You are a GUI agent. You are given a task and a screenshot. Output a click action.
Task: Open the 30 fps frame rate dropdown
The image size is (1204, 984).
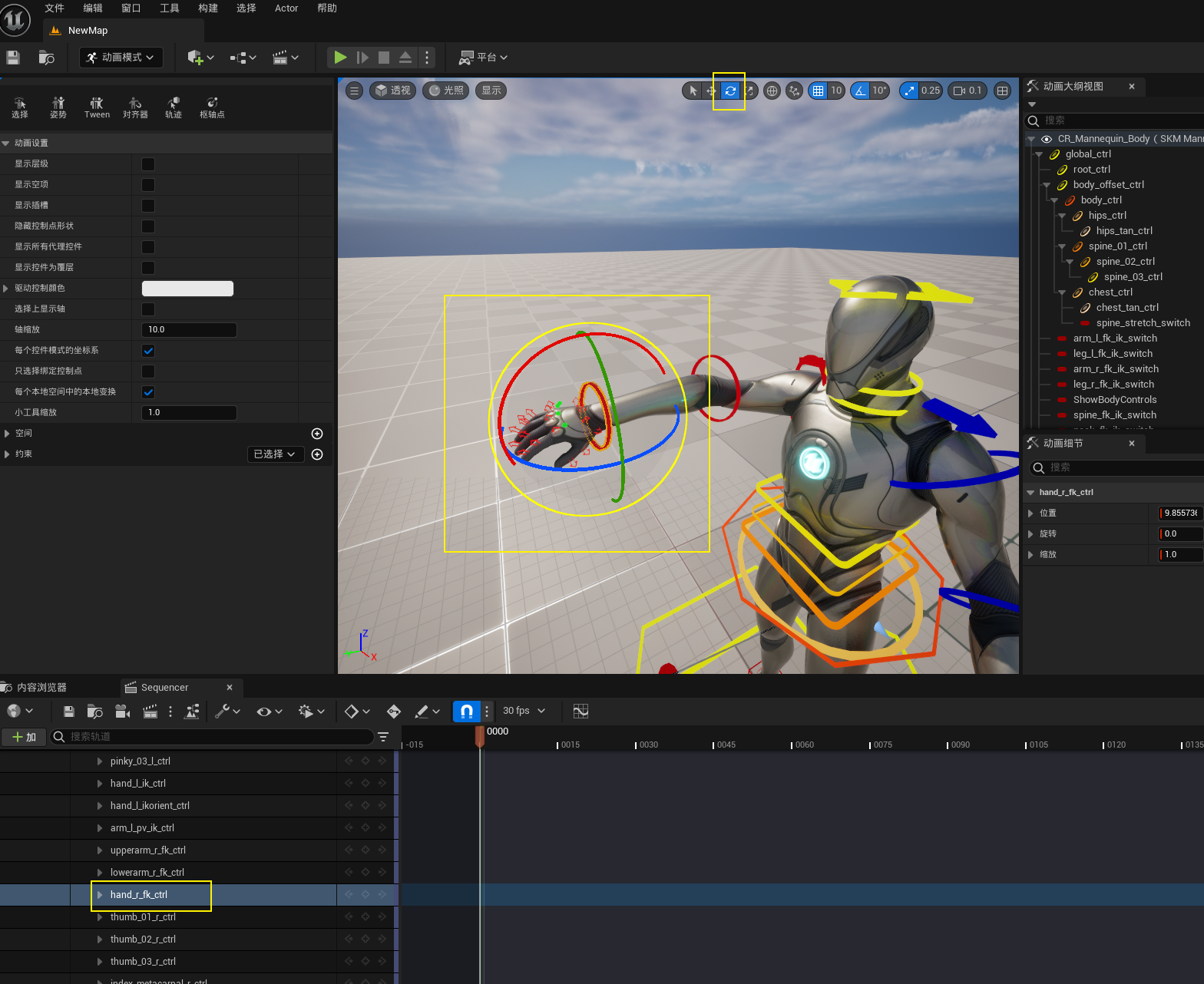(x=524, y=712)
